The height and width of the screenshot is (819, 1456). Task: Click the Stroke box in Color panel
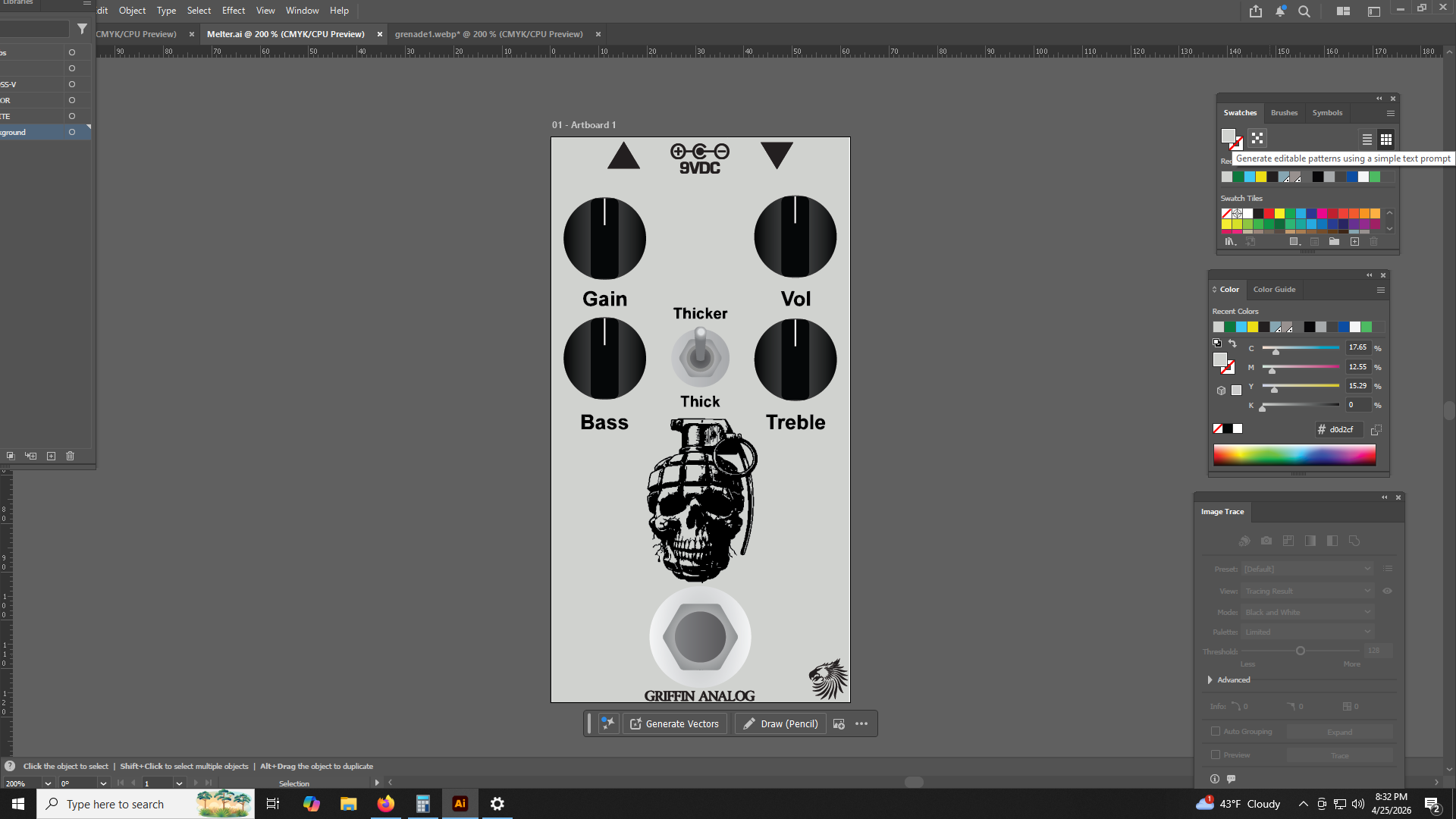pos(1228,368)
